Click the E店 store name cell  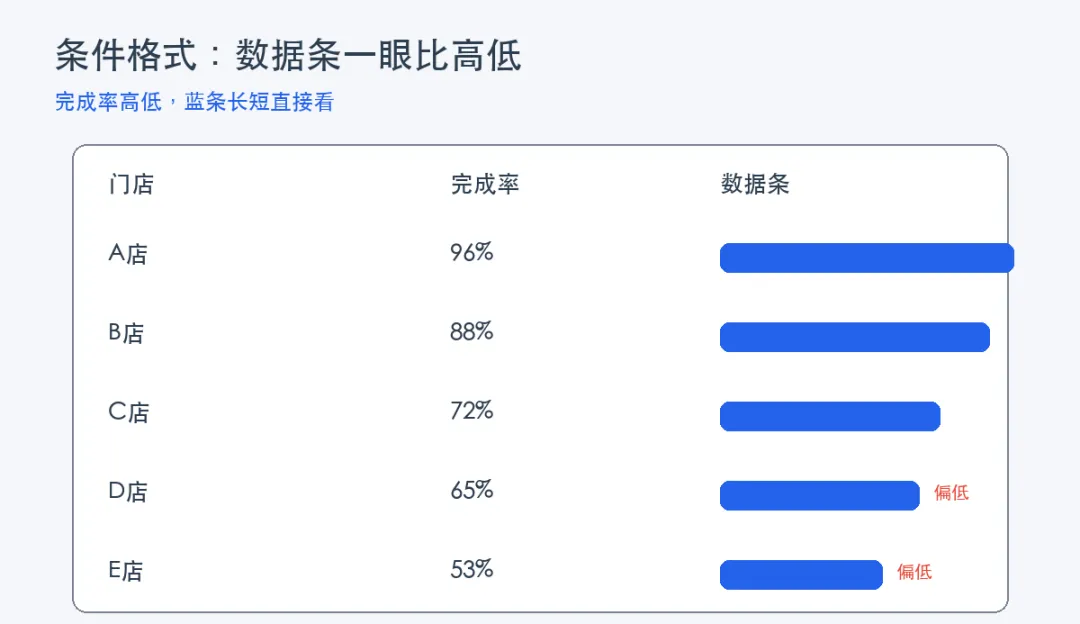coord(125,570)
